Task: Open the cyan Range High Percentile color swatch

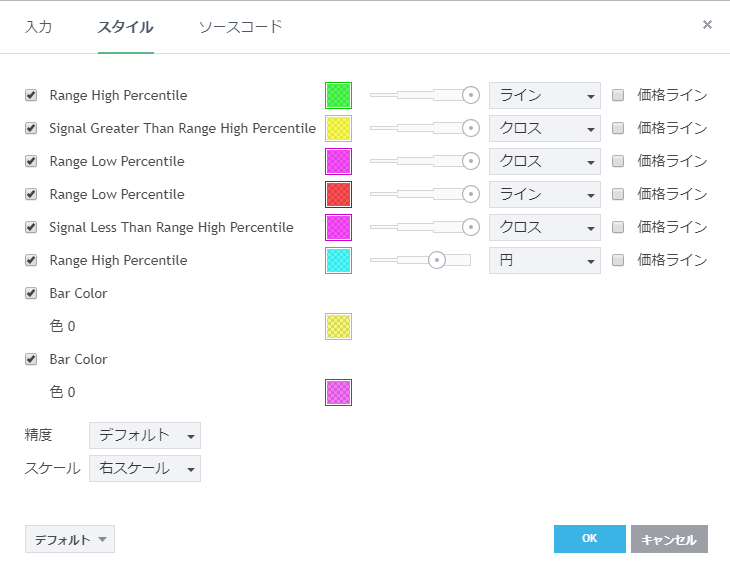Action: pyautogui.click(x=338, y=260)
